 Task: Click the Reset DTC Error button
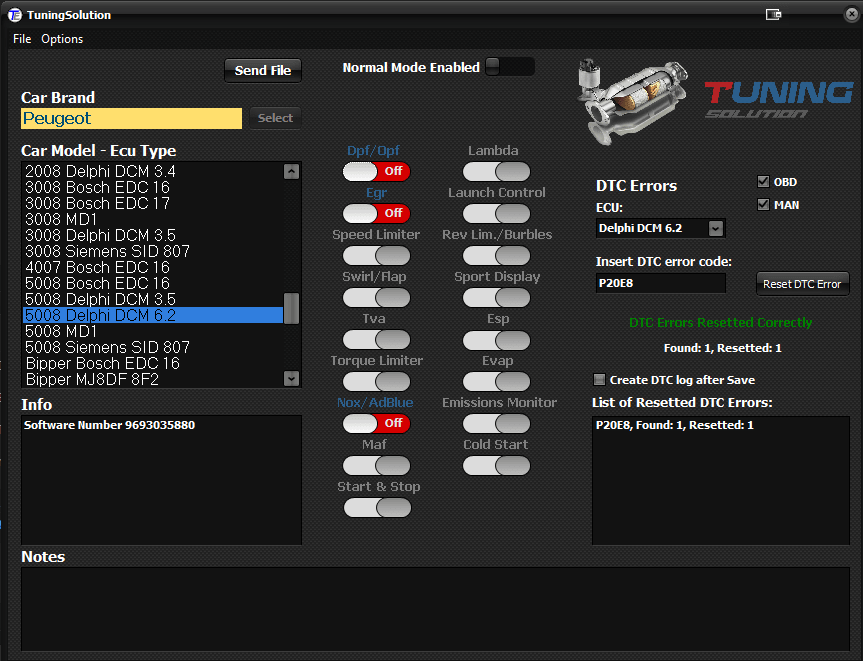(802, 284)
